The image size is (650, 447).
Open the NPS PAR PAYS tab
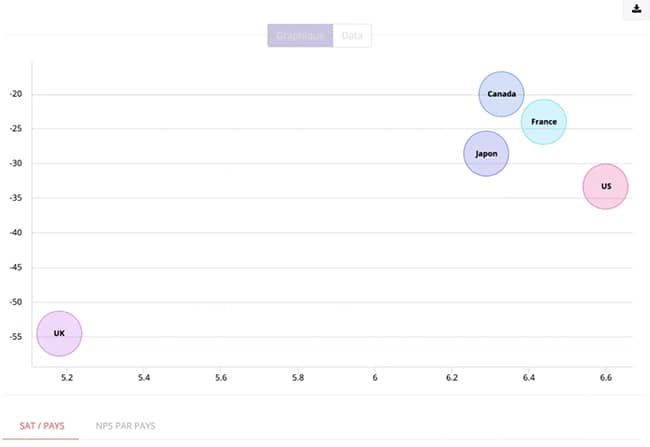[126, 426]
